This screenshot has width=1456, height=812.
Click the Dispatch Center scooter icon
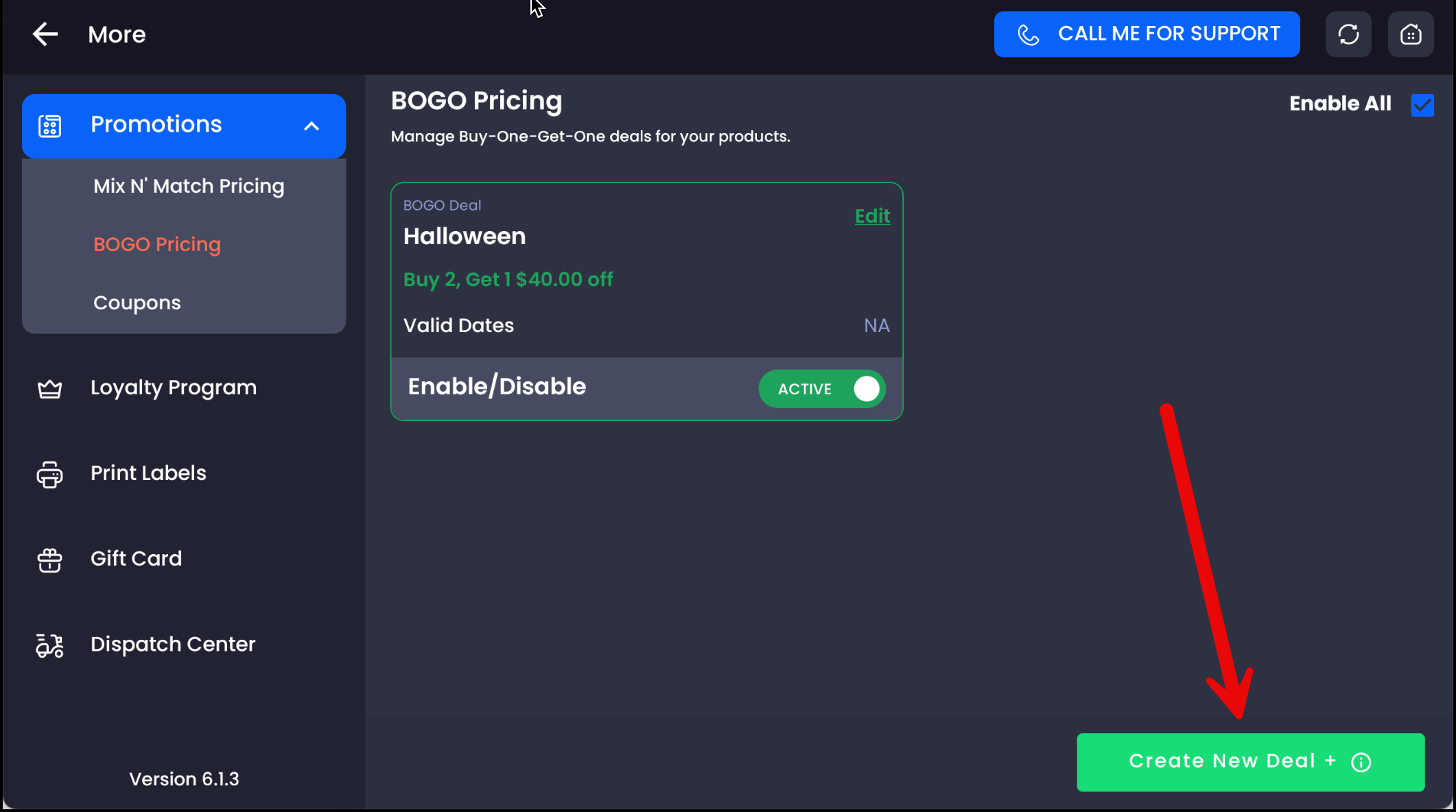[49, 645]
